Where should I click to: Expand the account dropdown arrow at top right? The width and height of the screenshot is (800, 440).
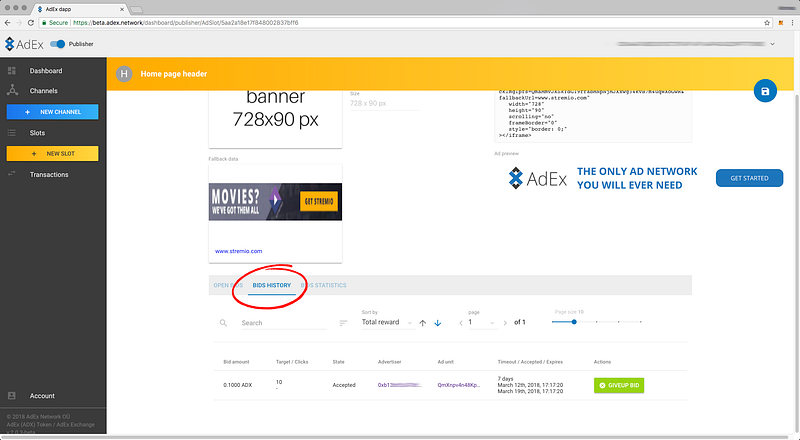(772, 44)
